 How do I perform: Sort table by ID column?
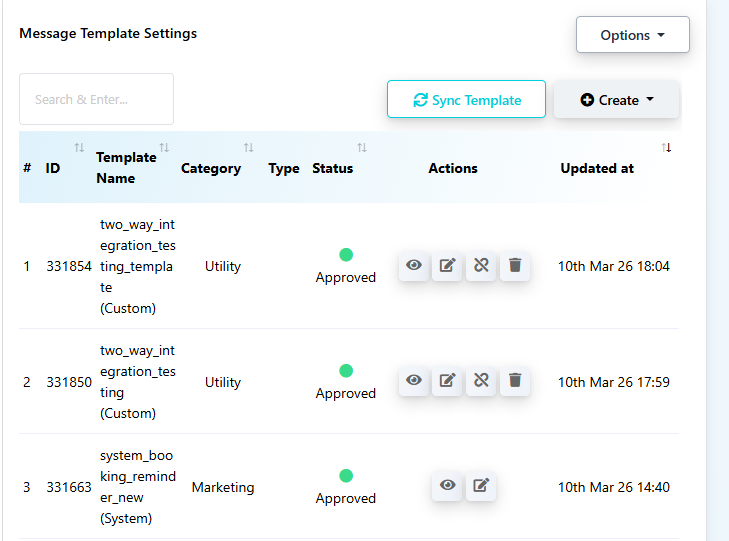pos(53,168)
